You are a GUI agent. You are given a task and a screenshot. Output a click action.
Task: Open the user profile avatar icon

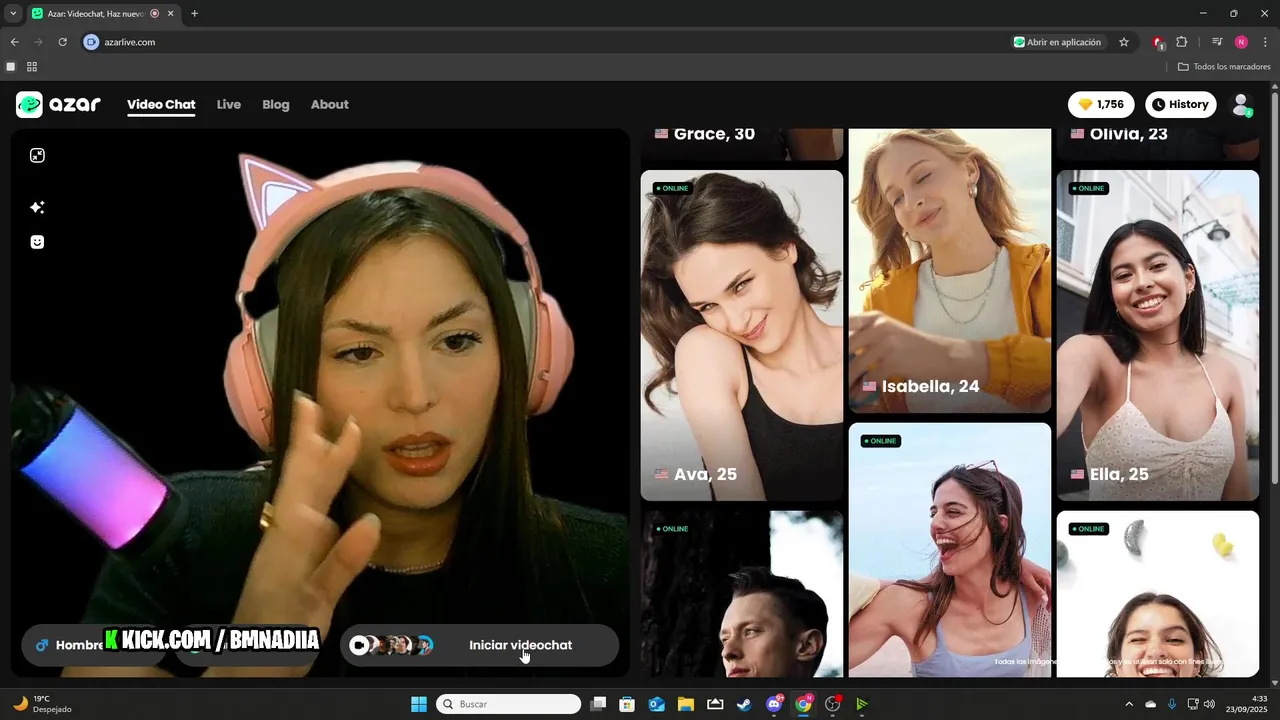[x=1241, y=104]
